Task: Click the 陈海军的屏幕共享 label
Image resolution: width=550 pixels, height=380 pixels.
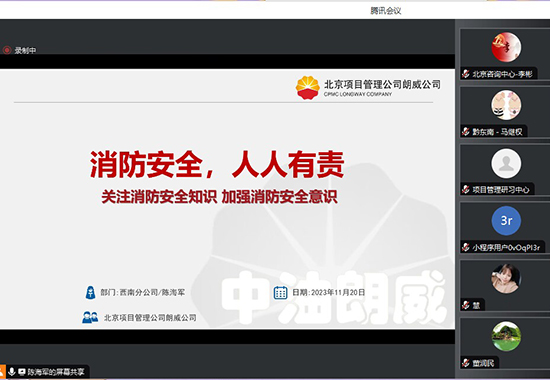Action: coord(56,372)
